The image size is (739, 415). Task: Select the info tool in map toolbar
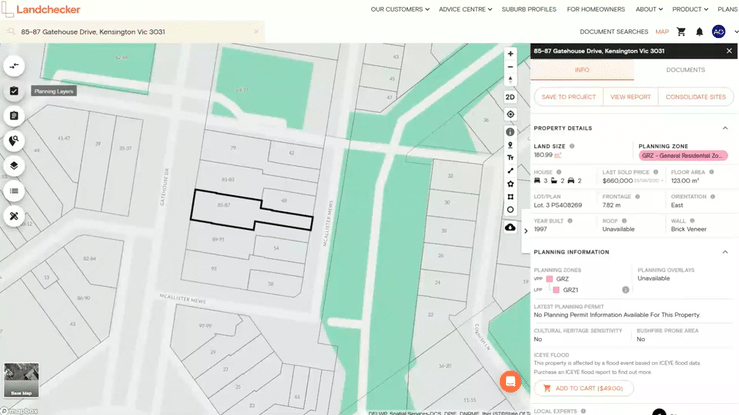click(x=510, y=132)
